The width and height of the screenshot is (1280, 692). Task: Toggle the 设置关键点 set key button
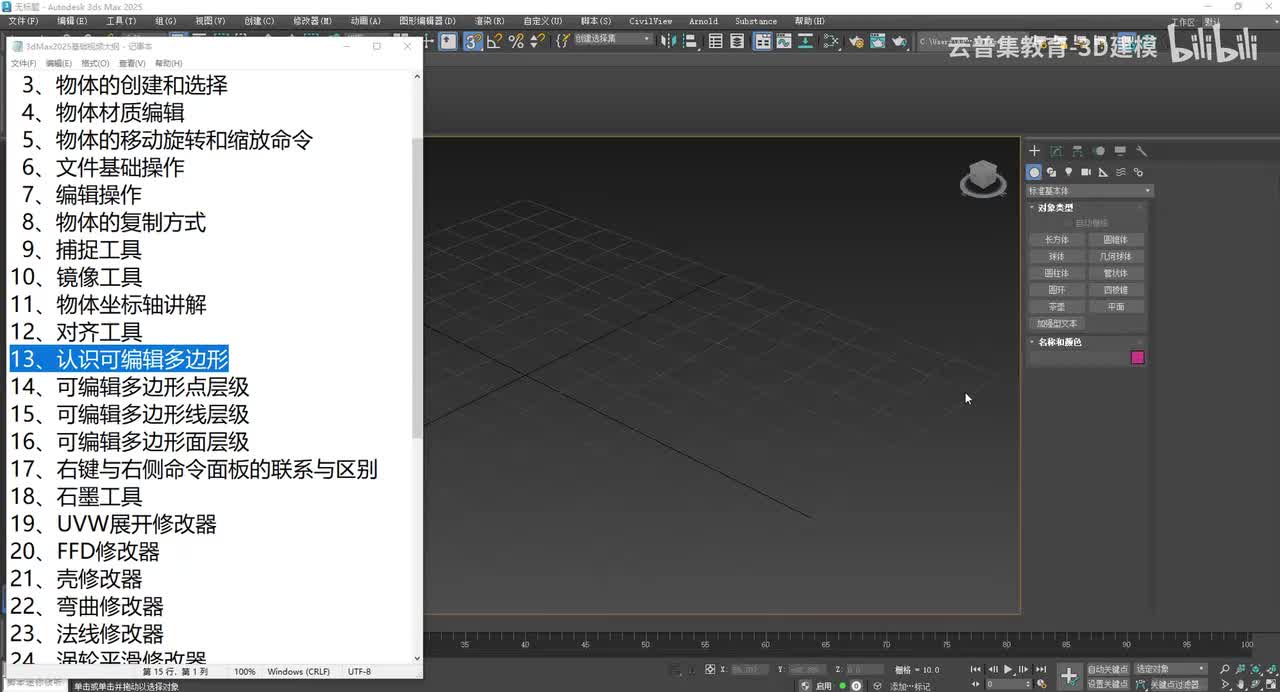point(1108,685)
